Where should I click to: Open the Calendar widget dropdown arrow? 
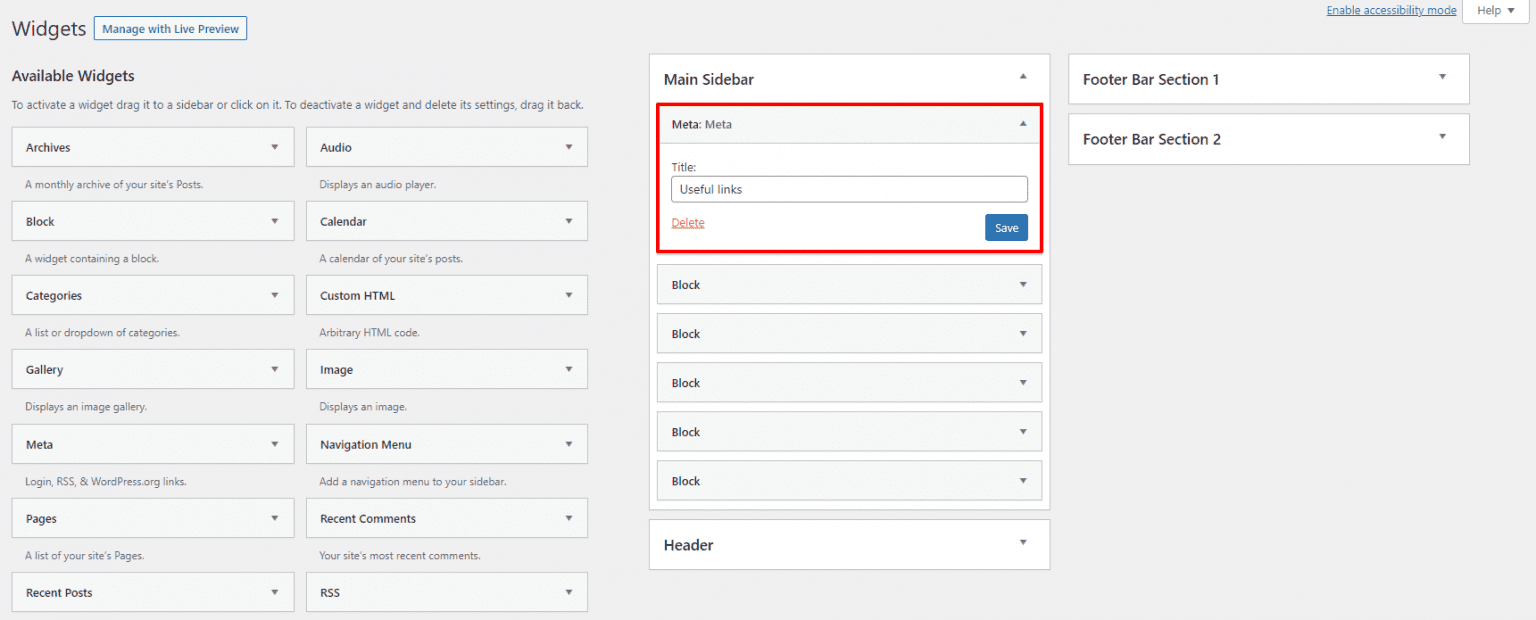click(569, 221)
